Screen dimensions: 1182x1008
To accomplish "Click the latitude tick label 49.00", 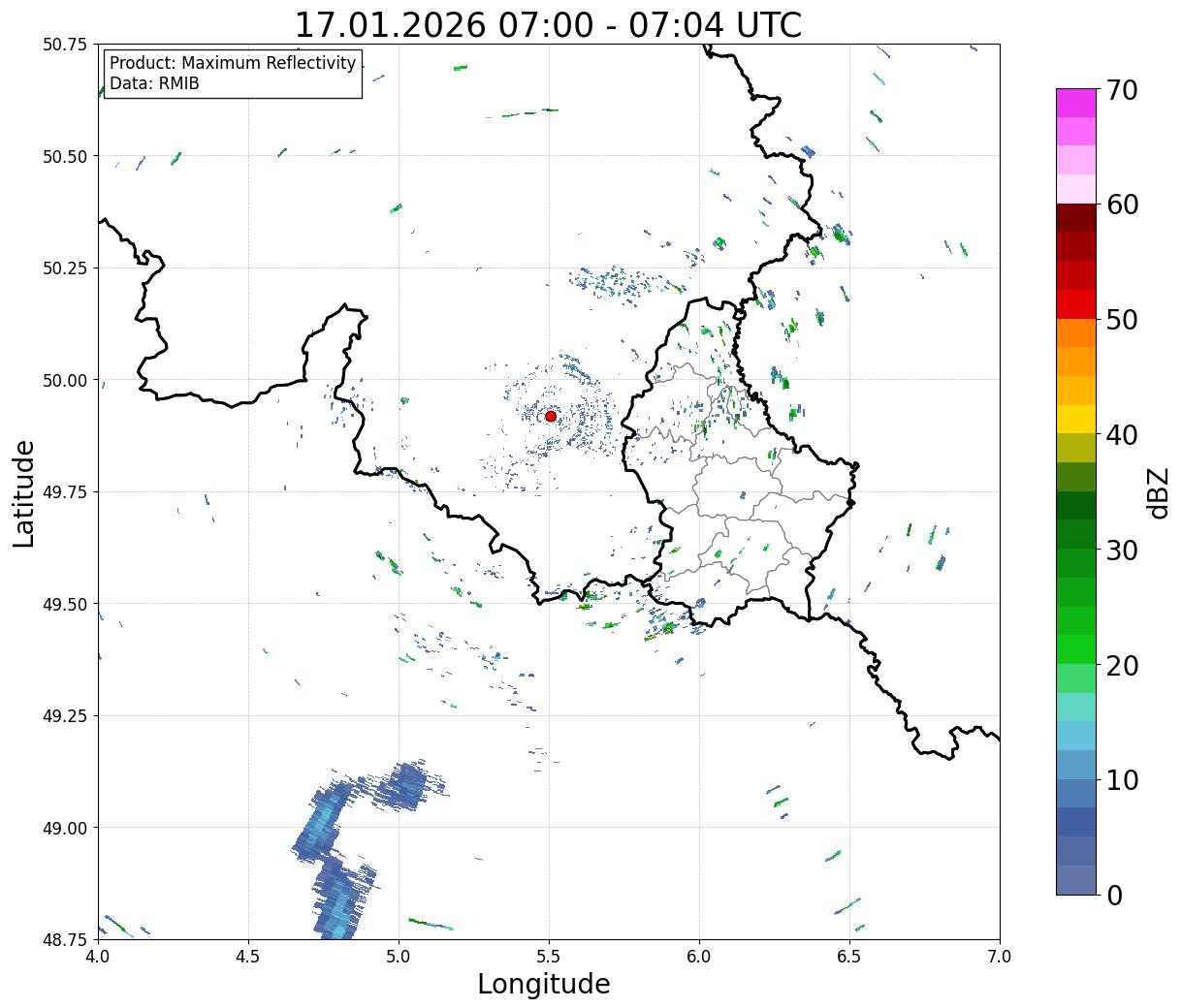I will tap(65, 828).
